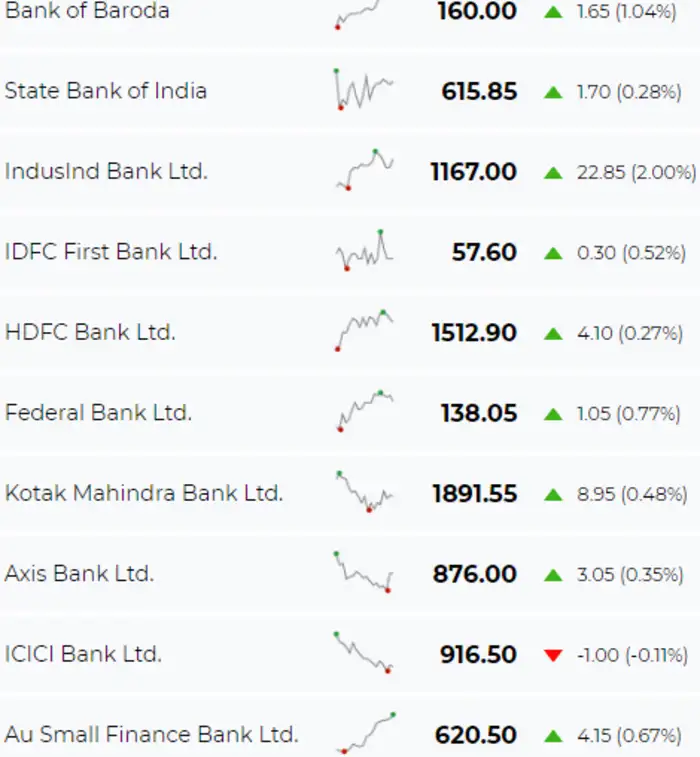Open IndusInd Bank Ltd. stock page
Screen dimensions: 700x757
point(106,171)
